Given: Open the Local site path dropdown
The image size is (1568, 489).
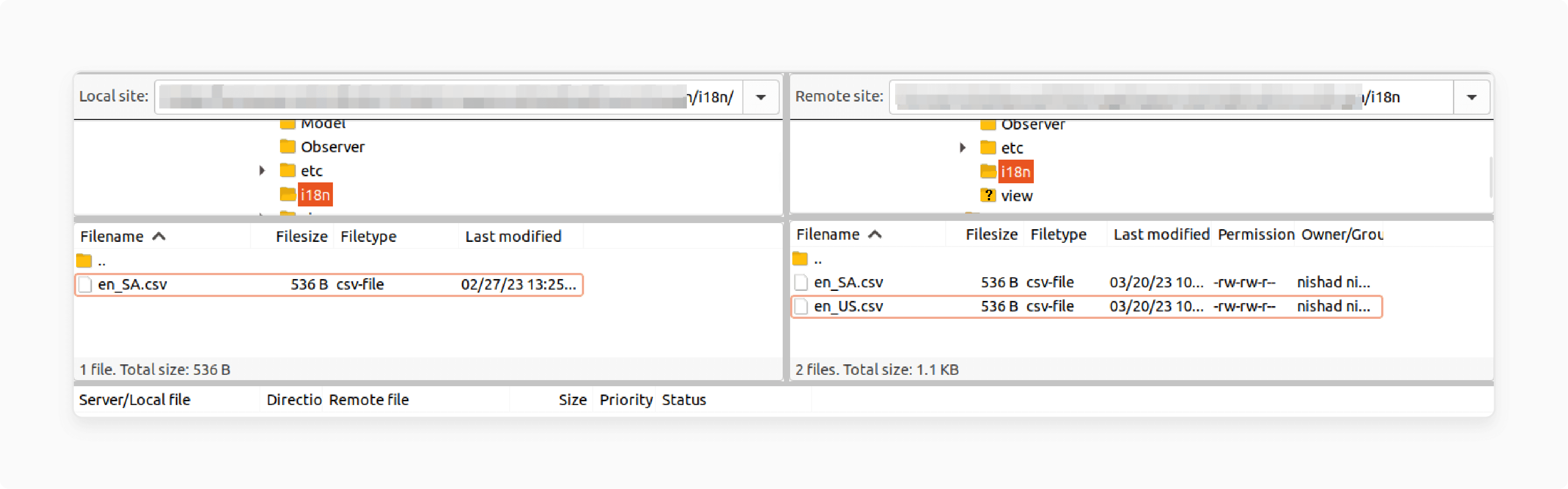Looking at the screenshot, I should pyautogui.click(x=760, y=97).
